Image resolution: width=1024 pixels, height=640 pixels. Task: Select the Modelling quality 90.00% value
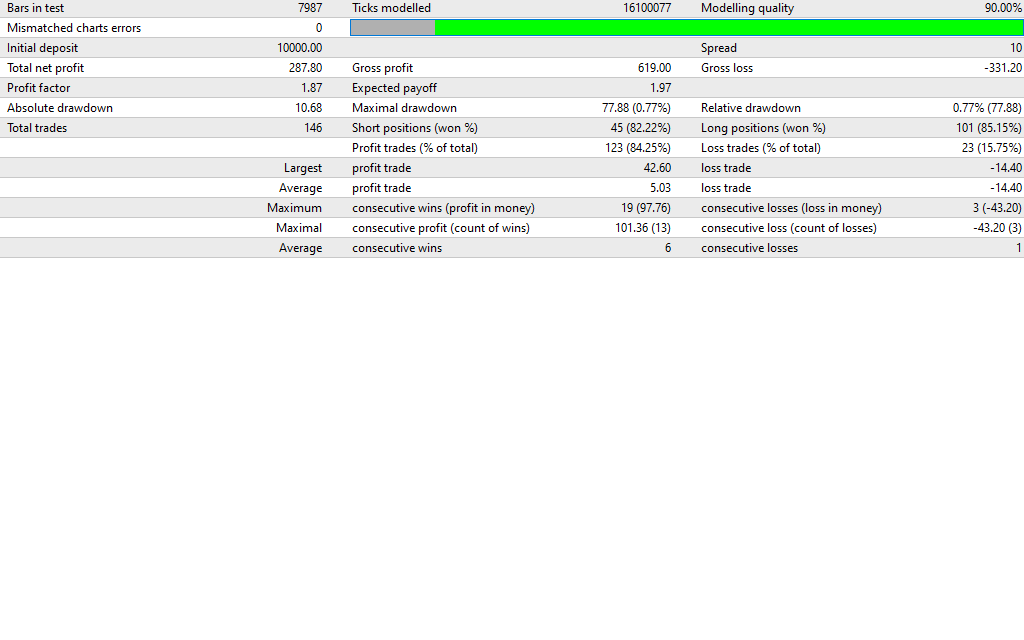click(1003, 8)
